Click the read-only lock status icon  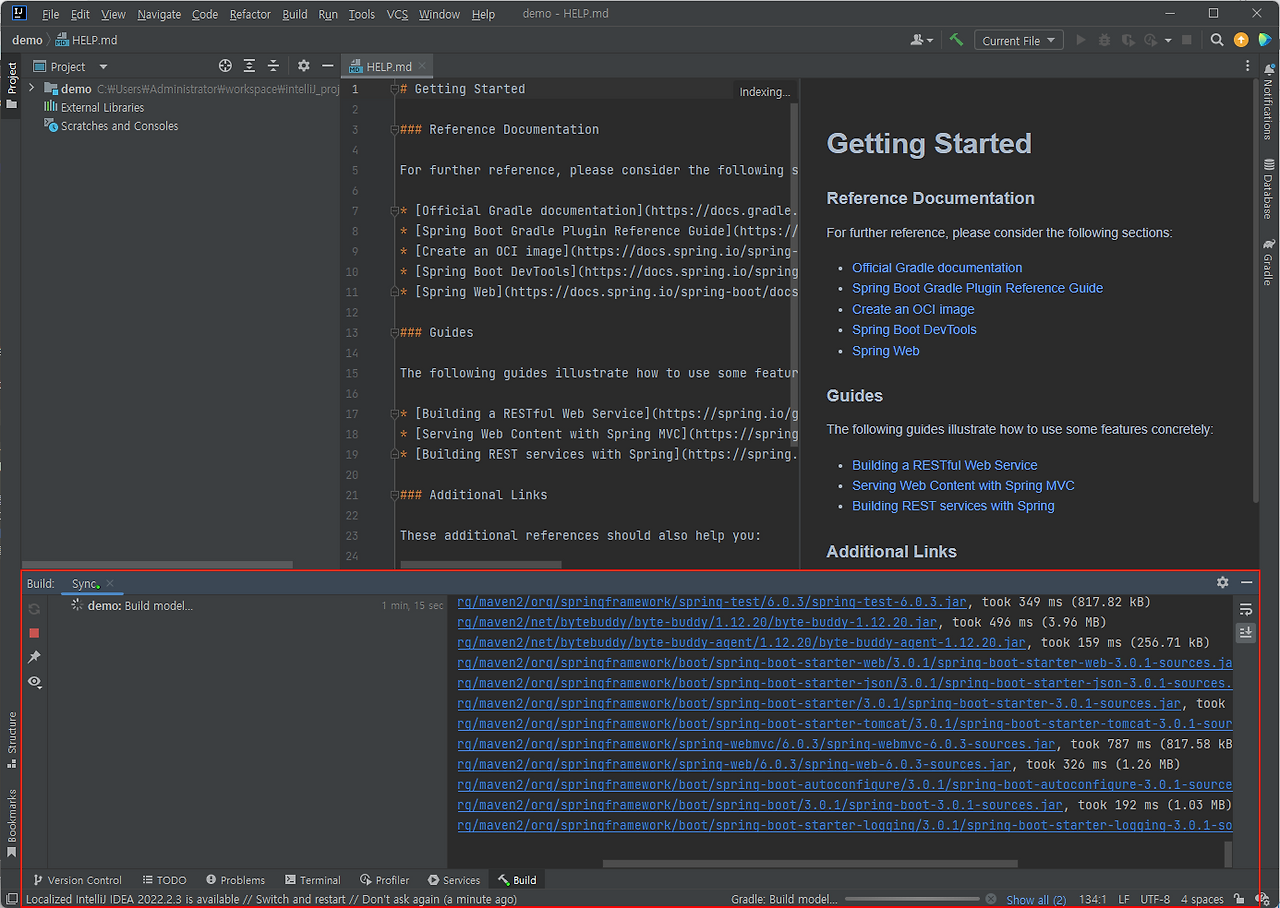pyautogui.click(x=1239, y=899)
